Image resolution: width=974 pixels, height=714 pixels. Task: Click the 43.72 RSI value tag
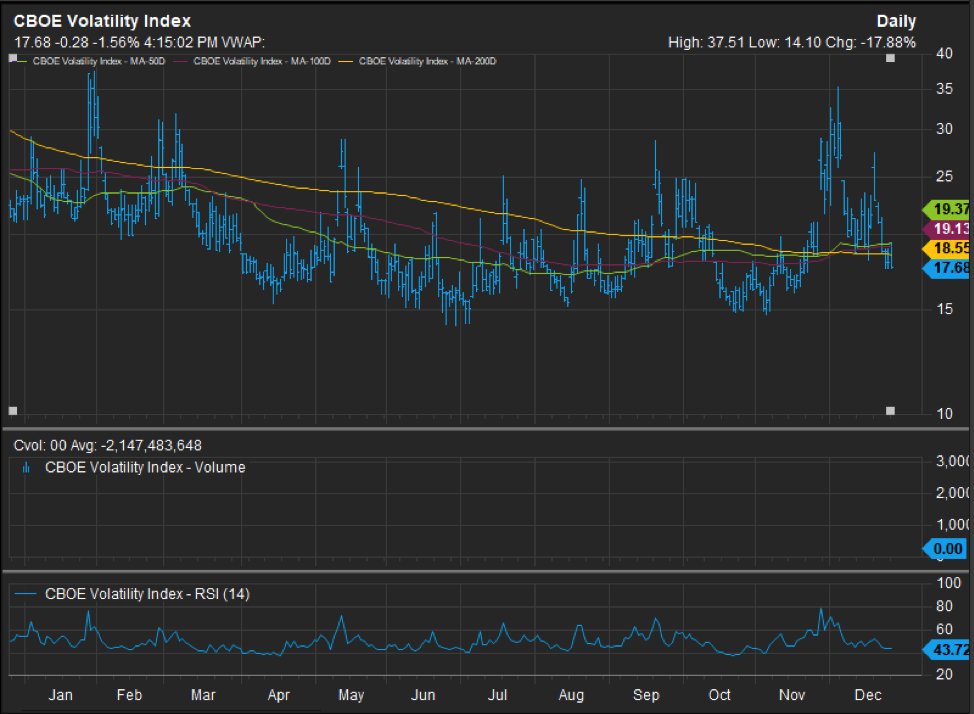click(947, 650)
